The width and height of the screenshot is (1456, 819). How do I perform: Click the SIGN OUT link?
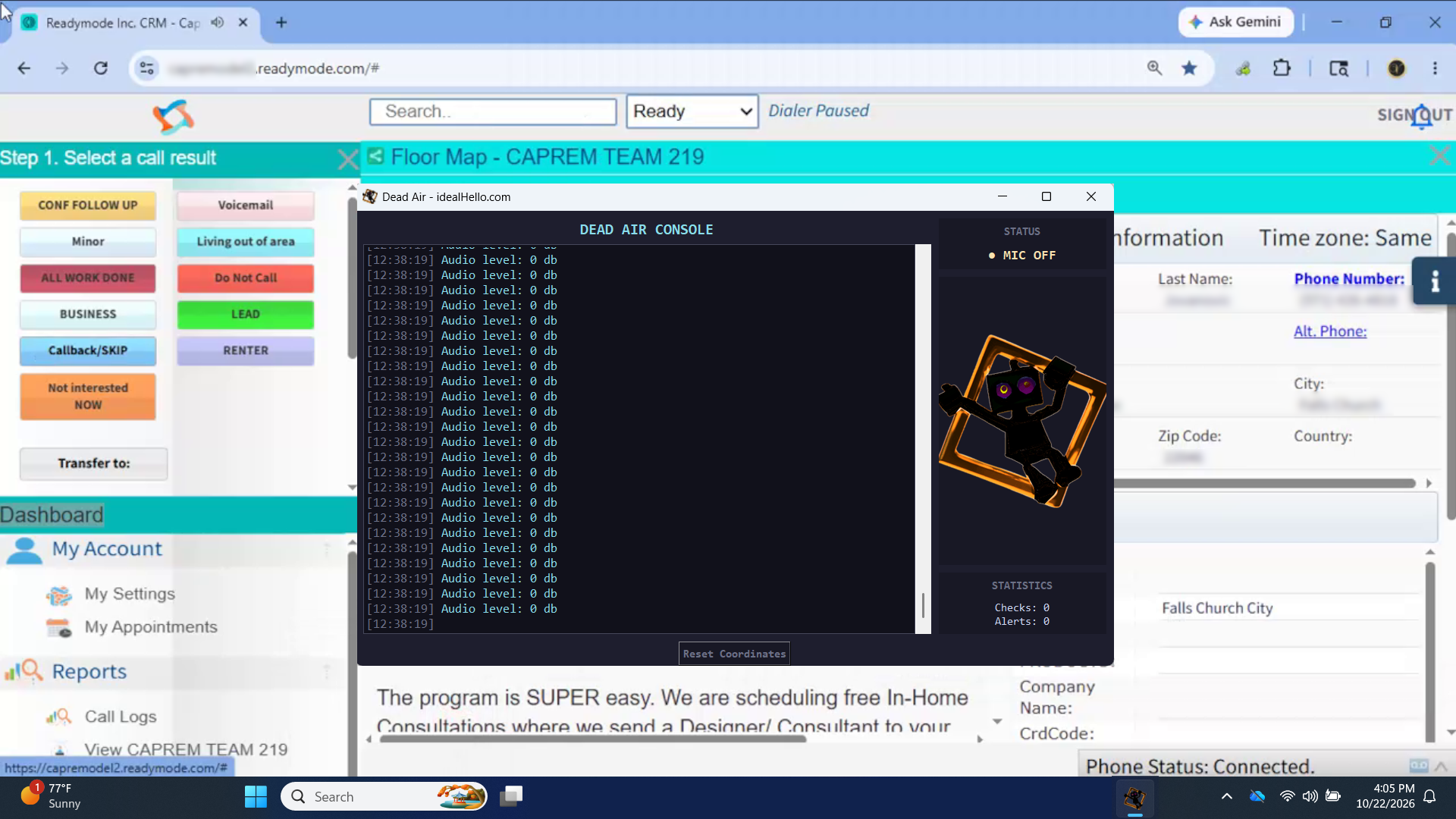point(1414,115)
